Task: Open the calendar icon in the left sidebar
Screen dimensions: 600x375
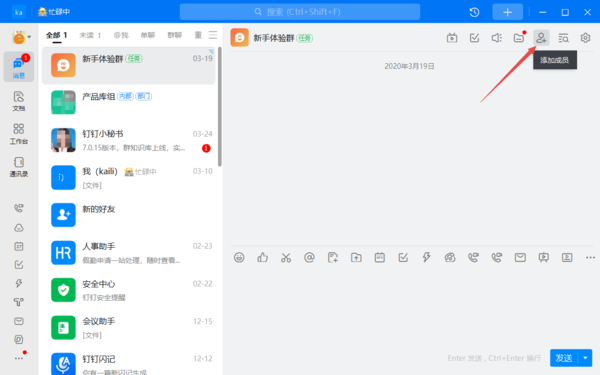Action: tap(19, 246)
